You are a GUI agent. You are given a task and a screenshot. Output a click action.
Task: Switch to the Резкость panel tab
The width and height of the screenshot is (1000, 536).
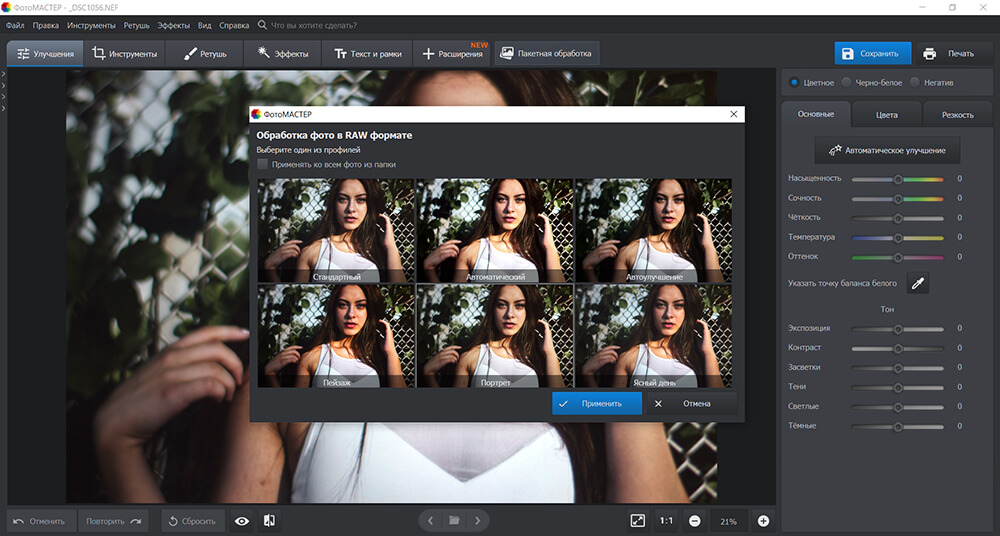[957, 115]
